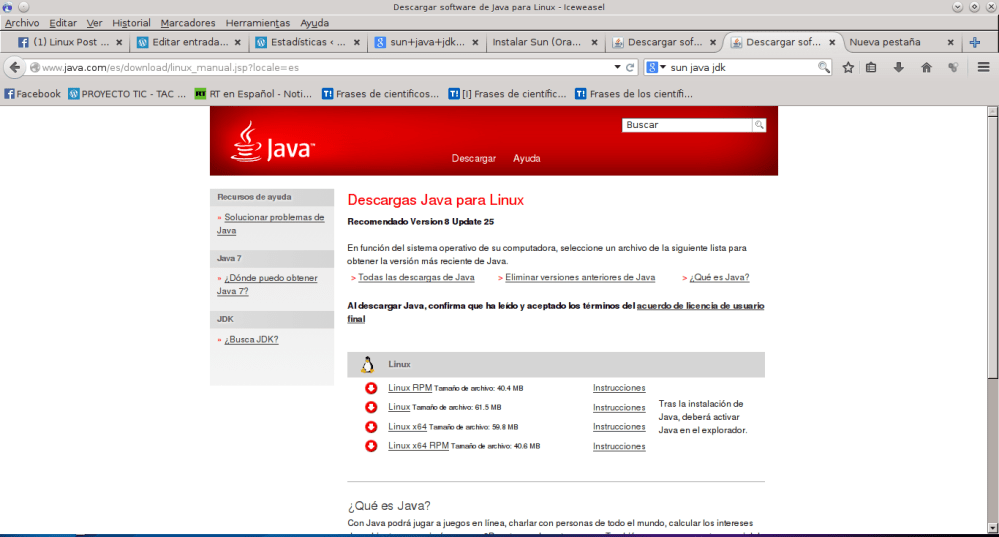Viewport: 999px width, 537px height.
Task: Click the vertical scrollbar thumb
Action: tap(993, 247)
